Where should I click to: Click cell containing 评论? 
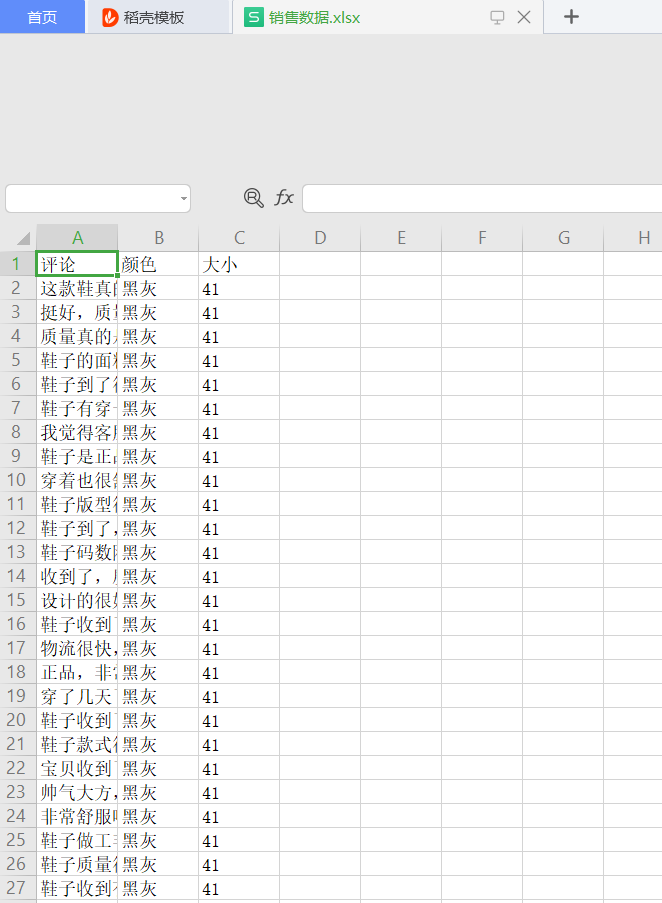[x=77, y=264]
